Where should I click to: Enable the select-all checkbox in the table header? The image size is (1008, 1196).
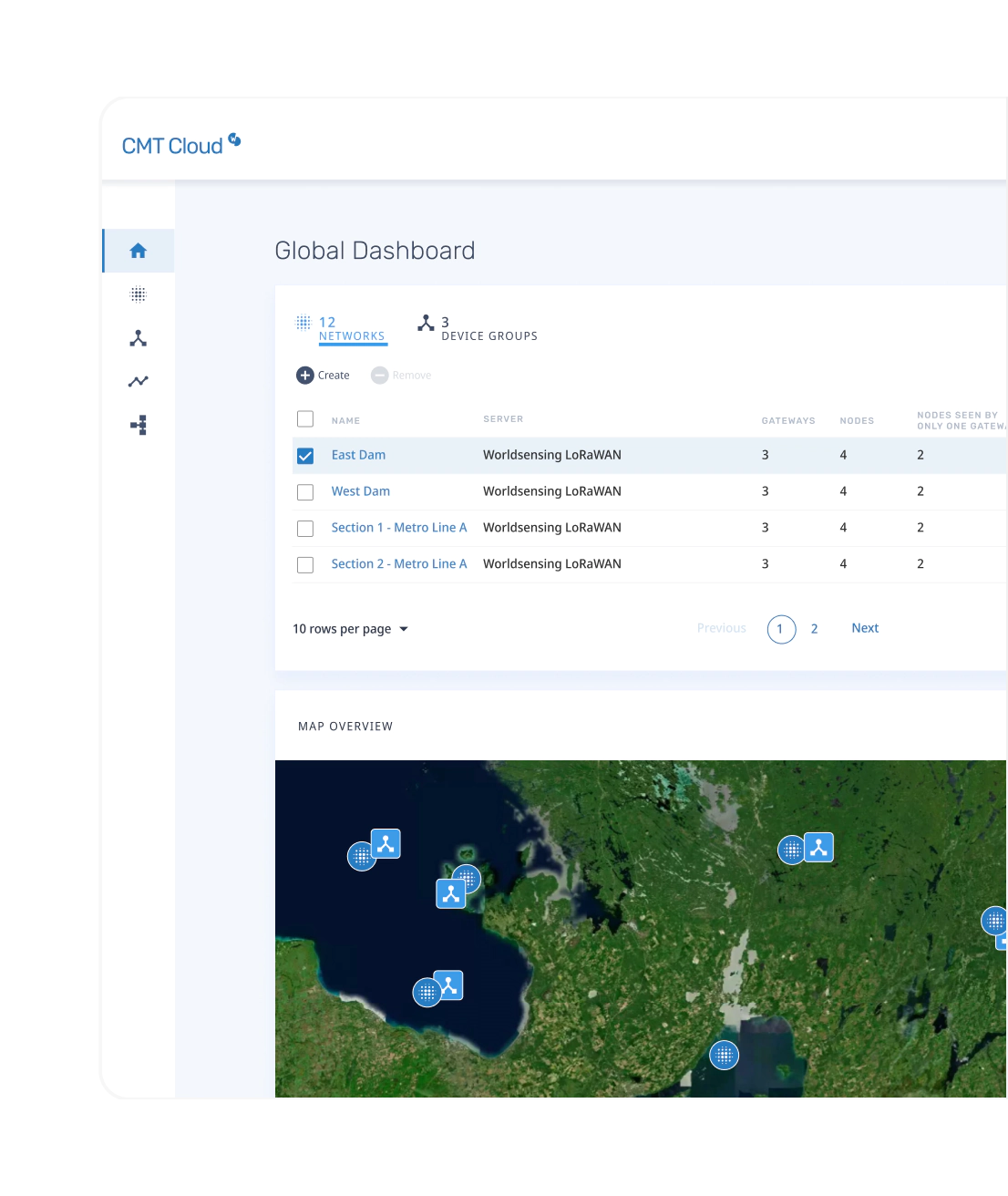click(305, 419)
